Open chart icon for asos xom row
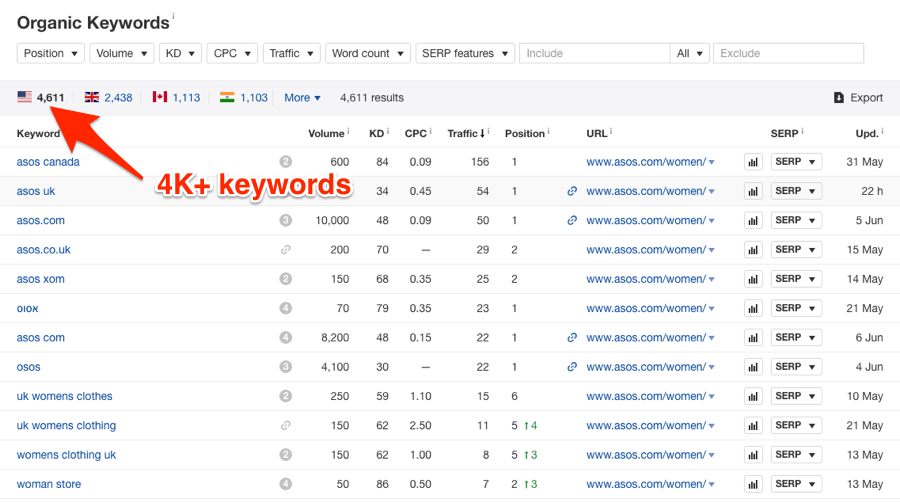 click(753, 279)
